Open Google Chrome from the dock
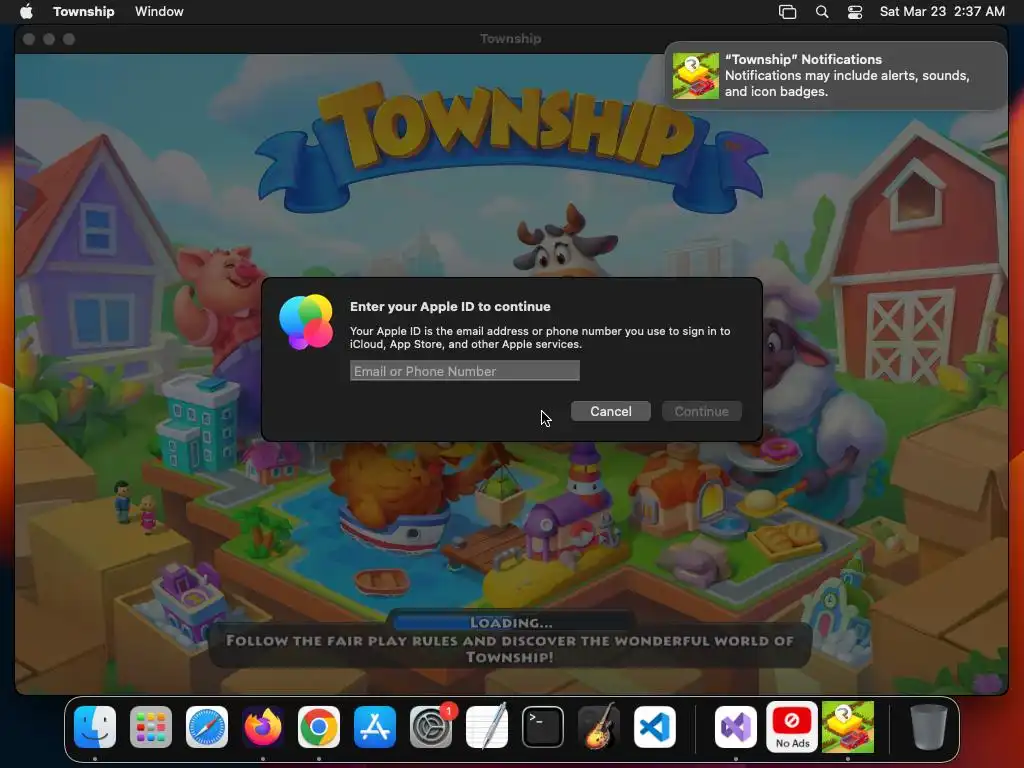The height and width of the screenshot is (768, 1024). (x=319, y=727)
